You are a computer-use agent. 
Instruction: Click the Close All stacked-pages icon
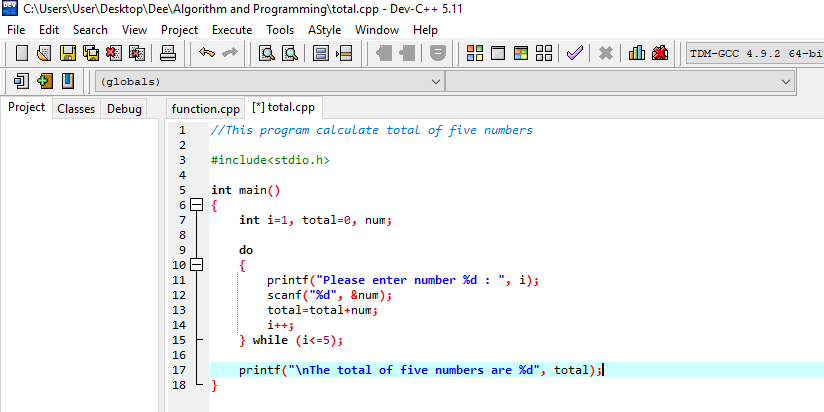pos(137,53)
